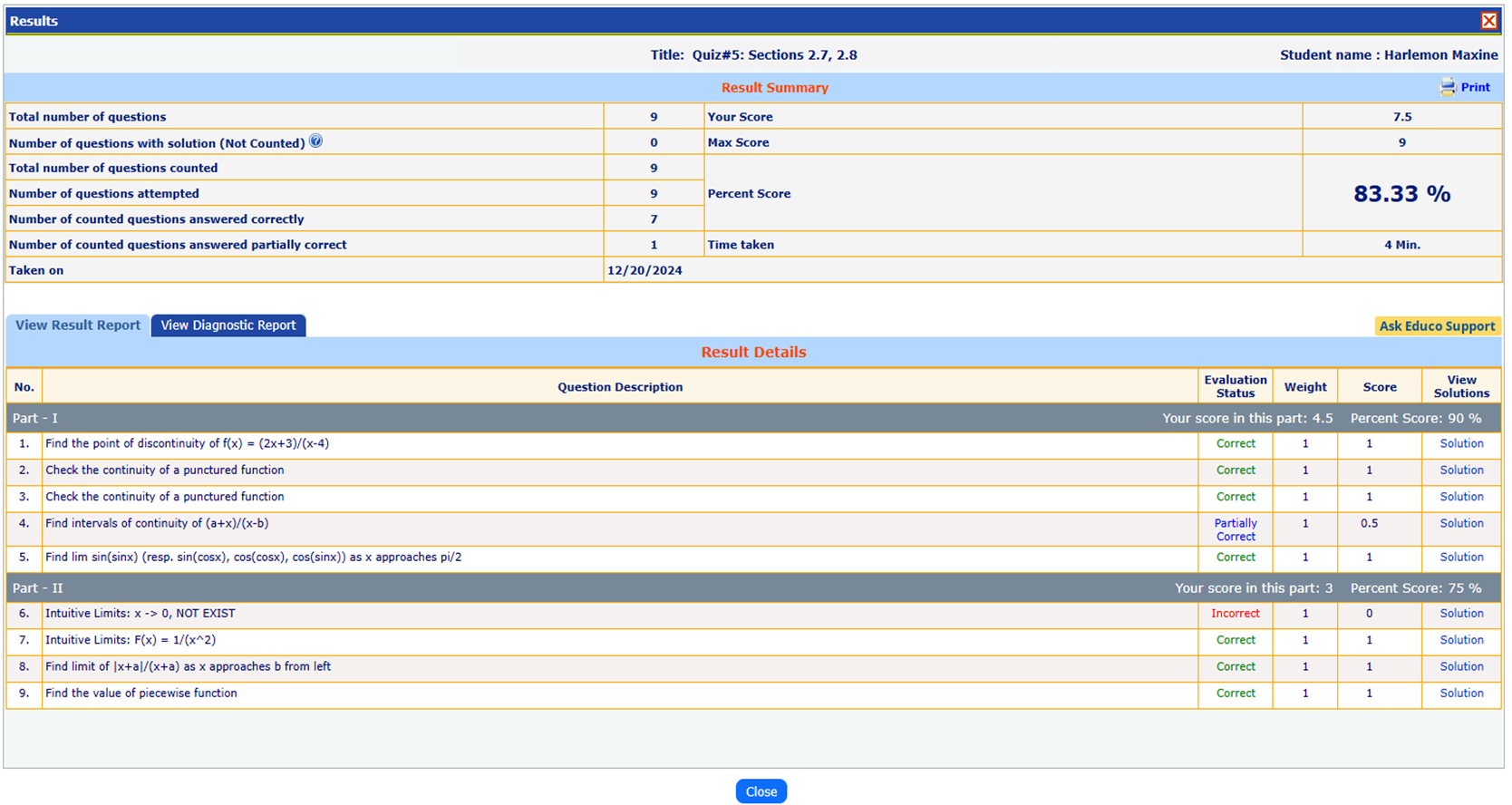Show Solution for question 7

(1461, 640)
